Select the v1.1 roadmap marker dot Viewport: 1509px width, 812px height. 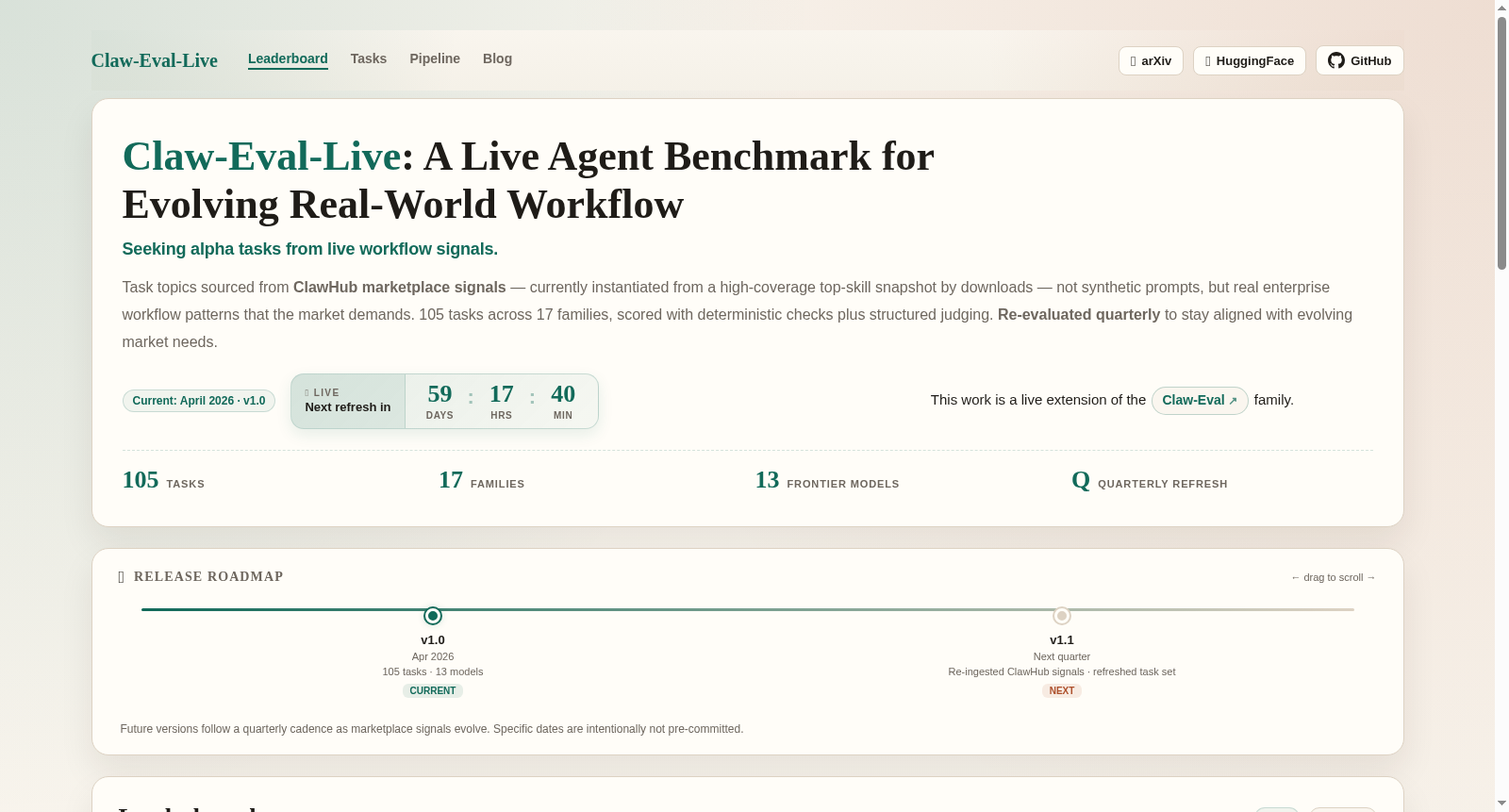[x=1062, y=616]
